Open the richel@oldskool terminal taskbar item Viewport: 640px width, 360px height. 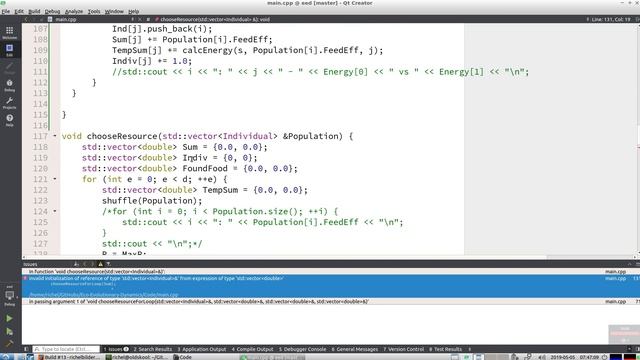pos(136,357)
